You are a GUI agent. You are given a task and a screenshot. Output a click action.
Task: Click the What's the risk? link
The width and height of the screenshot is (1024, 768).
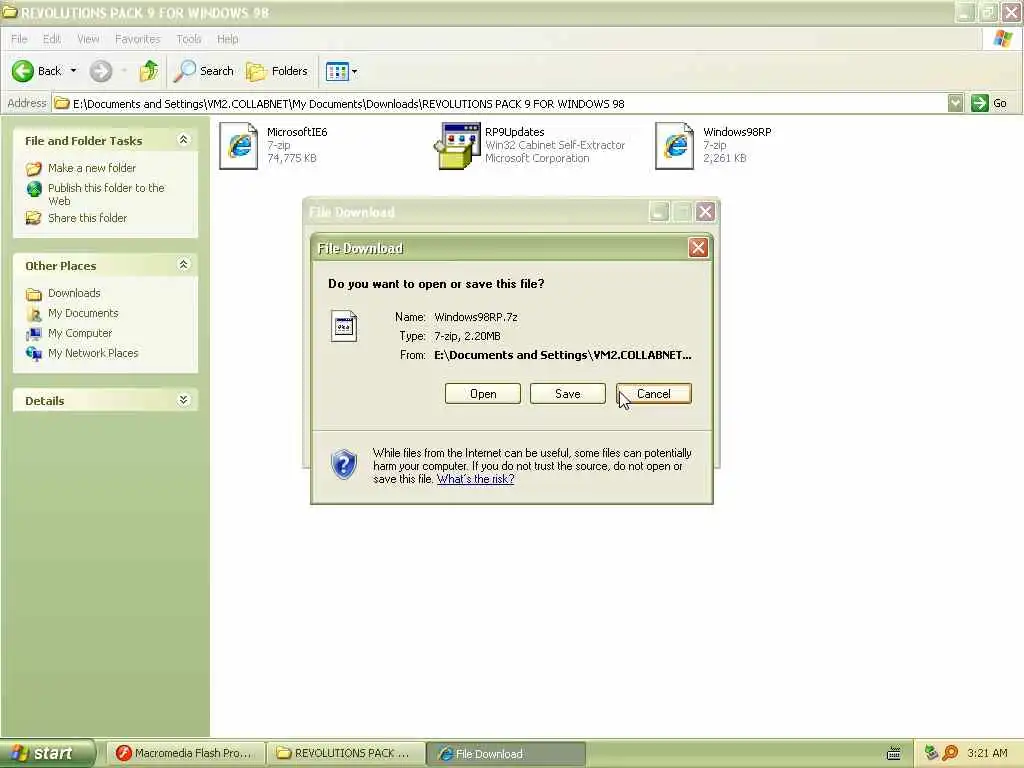click(x=475, y=479)
